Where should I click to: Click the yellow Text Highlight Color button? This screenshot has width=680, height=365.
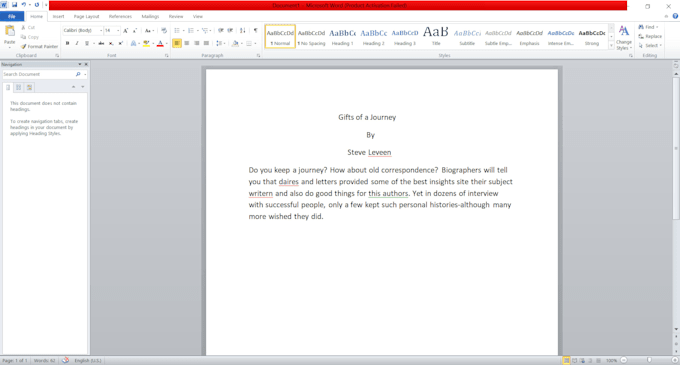point(146,43)
